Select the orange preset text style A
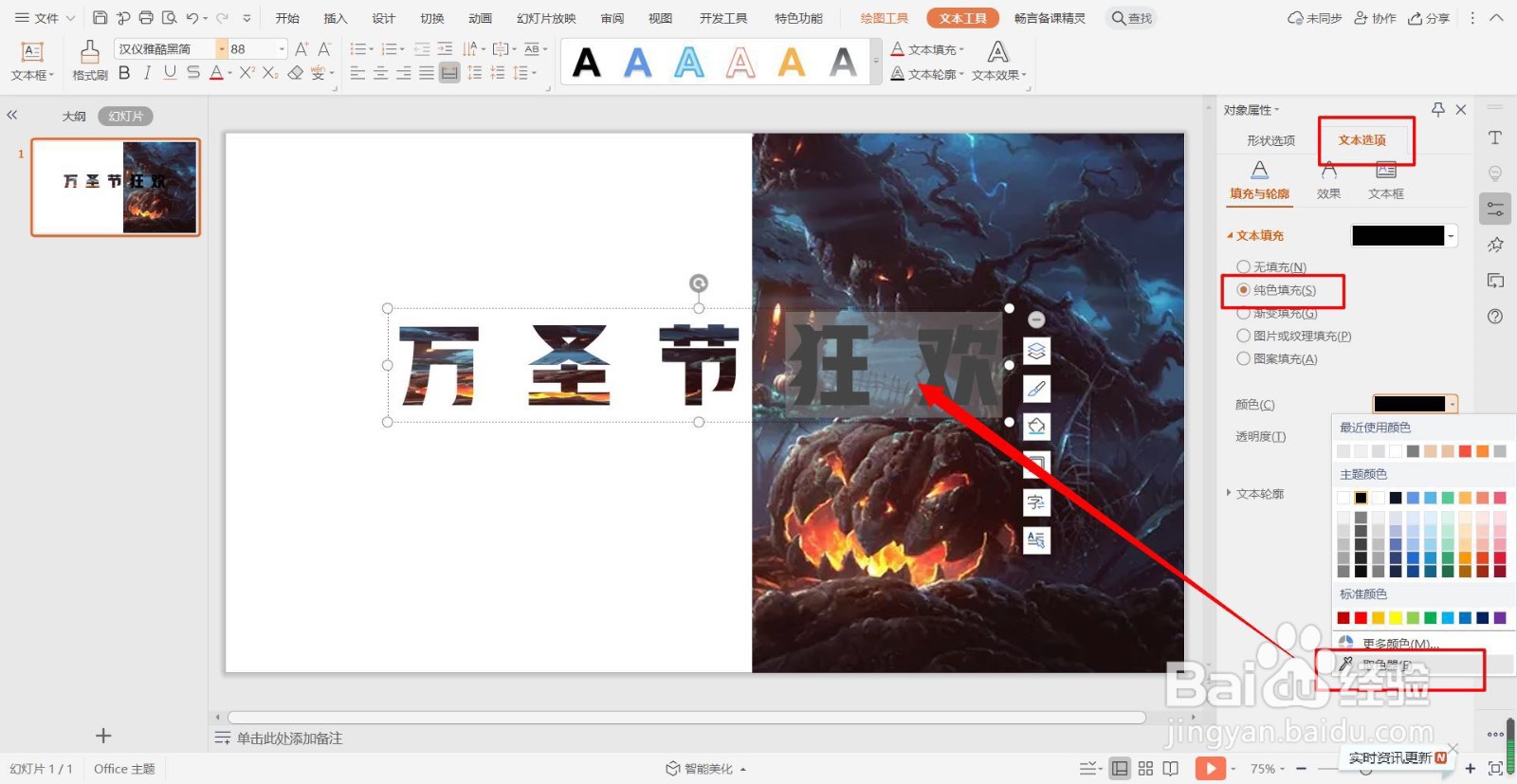 coord(792,63)
